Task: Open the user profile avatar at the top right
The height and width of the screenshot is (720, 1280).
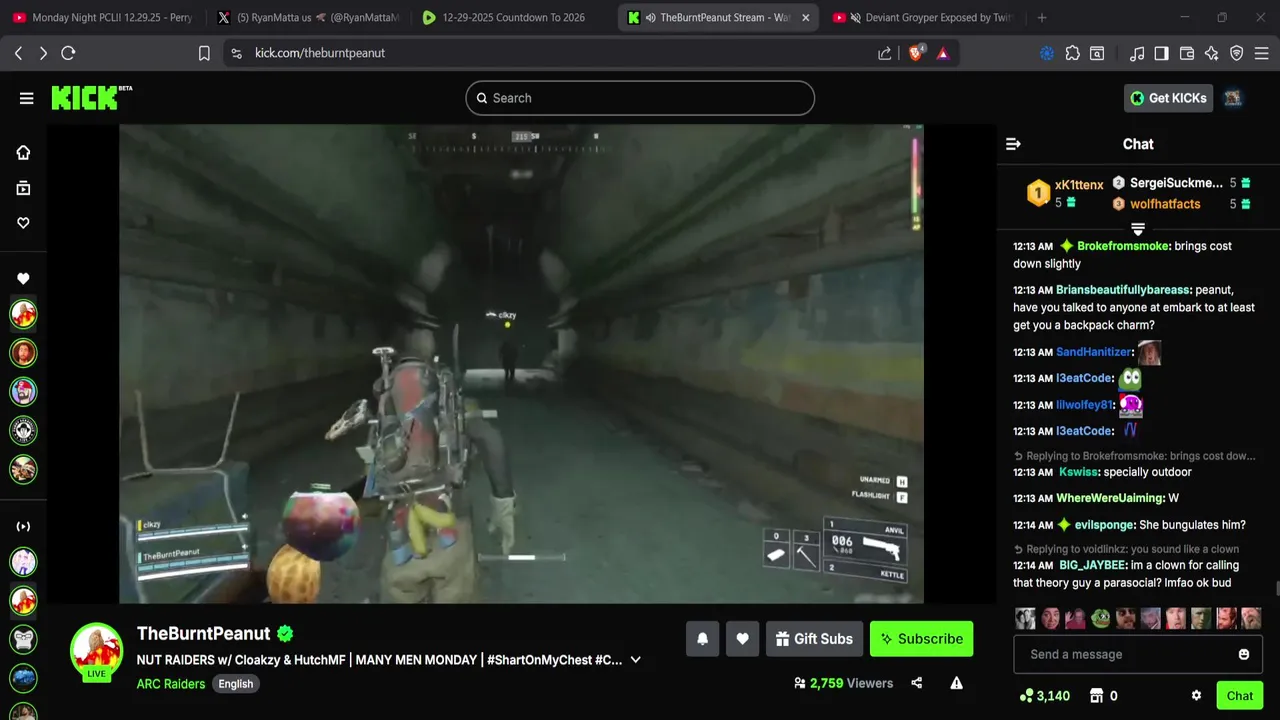Action: pyautogui.click(x=1233, y=98)
